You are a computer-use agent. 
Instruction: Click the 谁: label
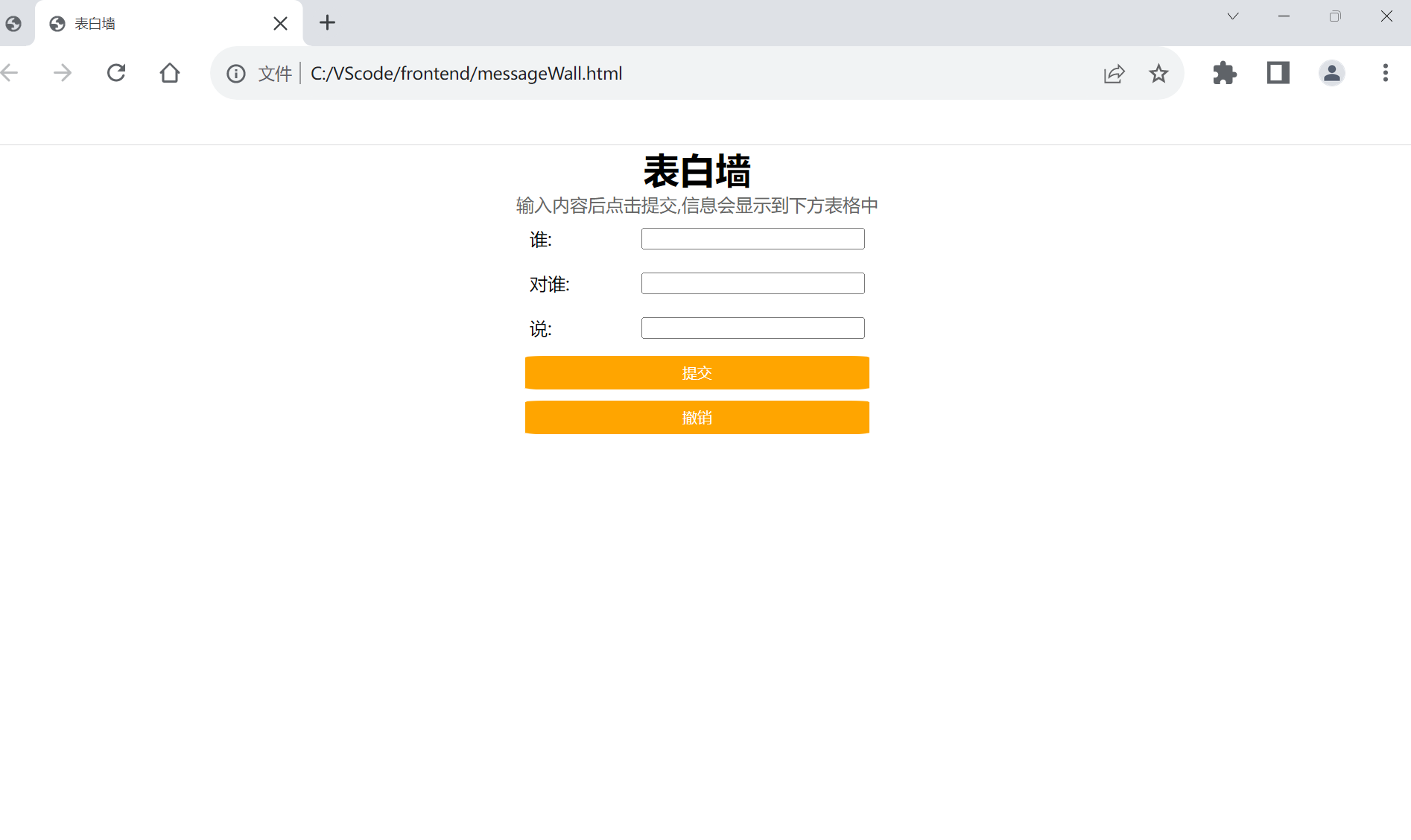(541, 240)
